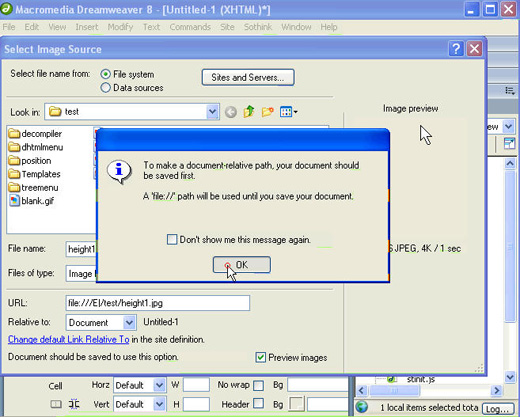Select the File system radio button

(x=105, y=74)
